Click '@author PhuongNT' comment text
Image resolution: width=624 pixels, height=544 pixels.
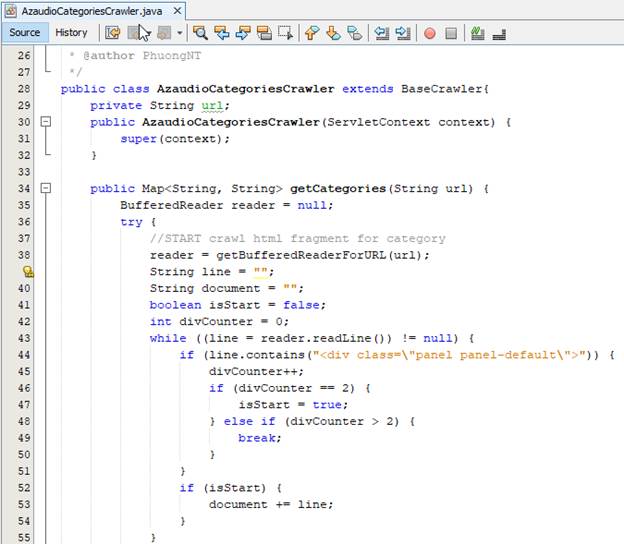pos(142,56)
